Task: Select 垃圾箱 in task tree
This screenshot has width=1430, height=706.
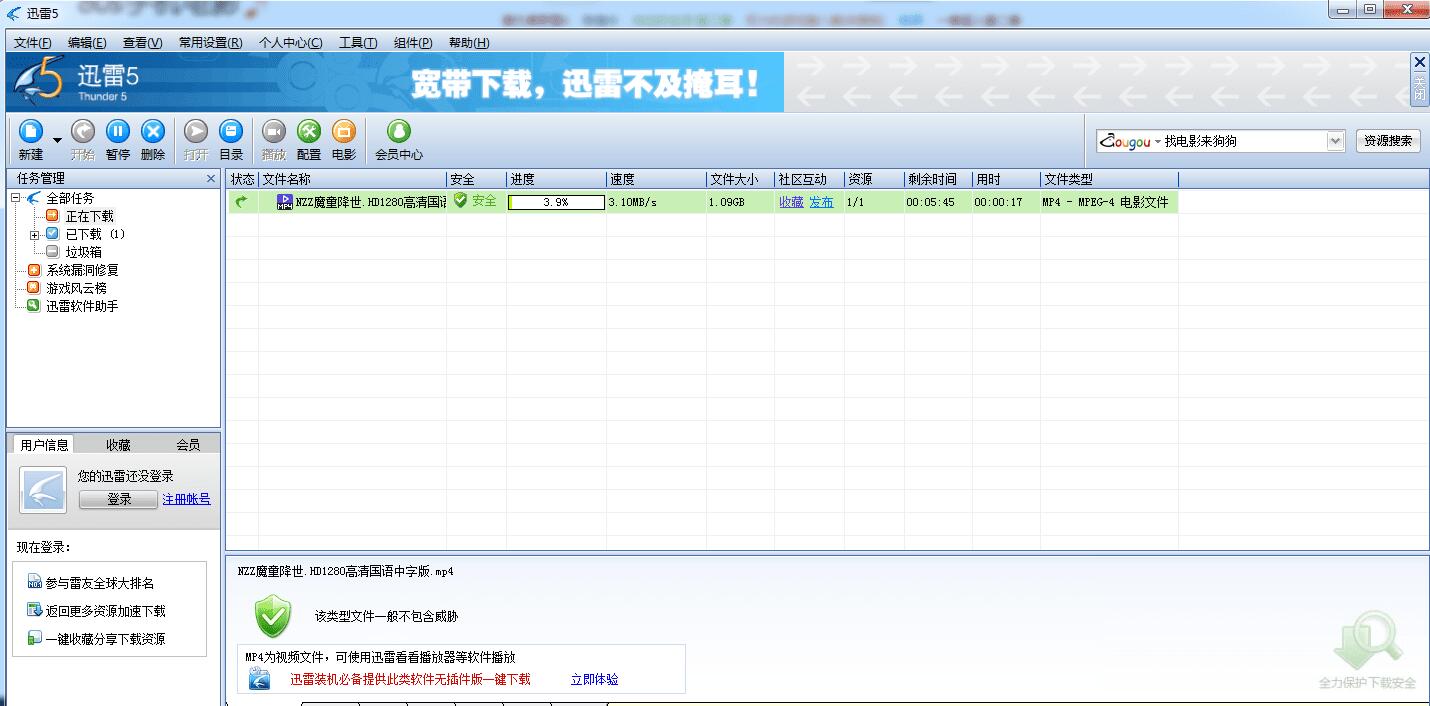Action: tap(84, 252)
